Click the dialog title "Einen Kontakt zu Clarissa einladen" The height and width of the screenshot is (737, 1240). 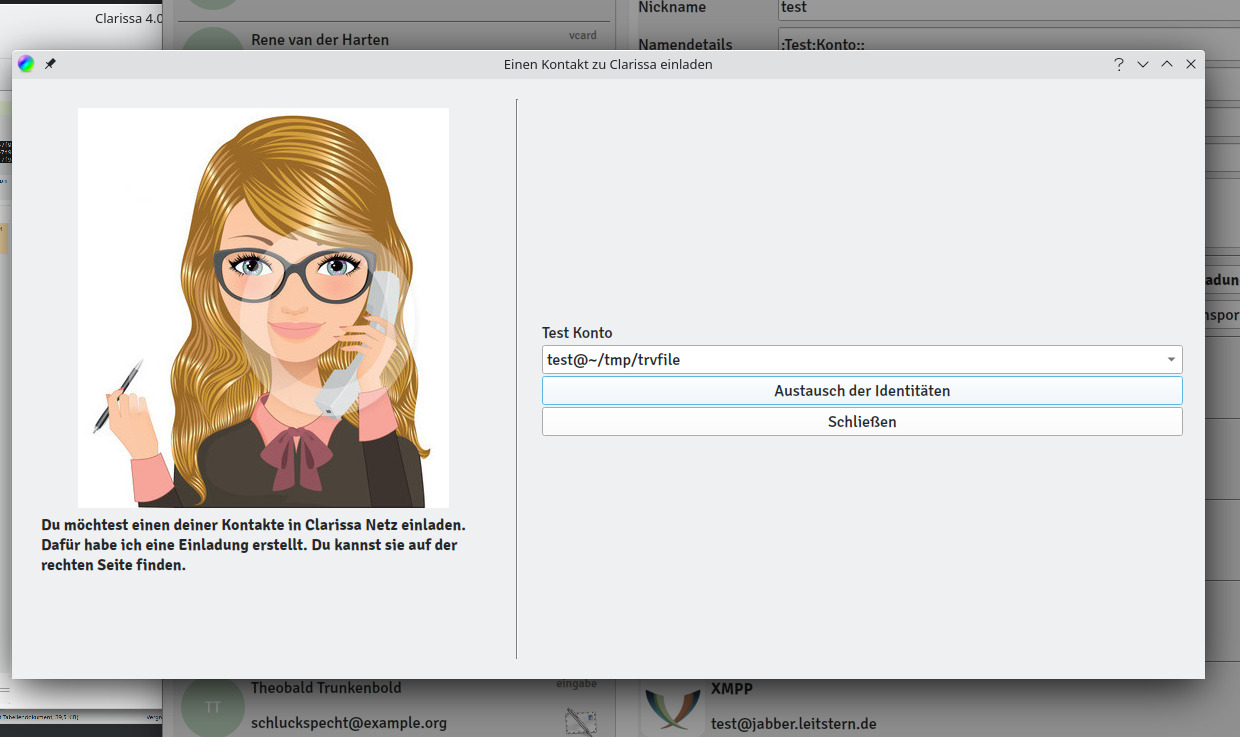point(608,64)
